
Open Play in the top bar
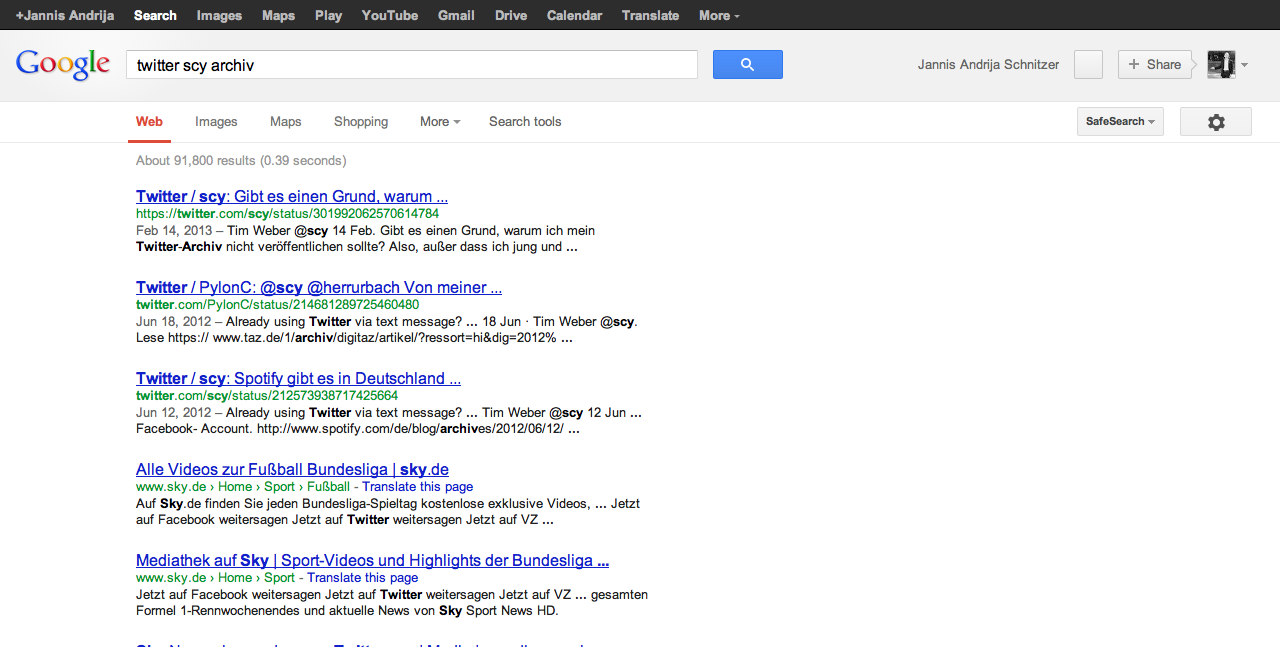click(328, 15)
